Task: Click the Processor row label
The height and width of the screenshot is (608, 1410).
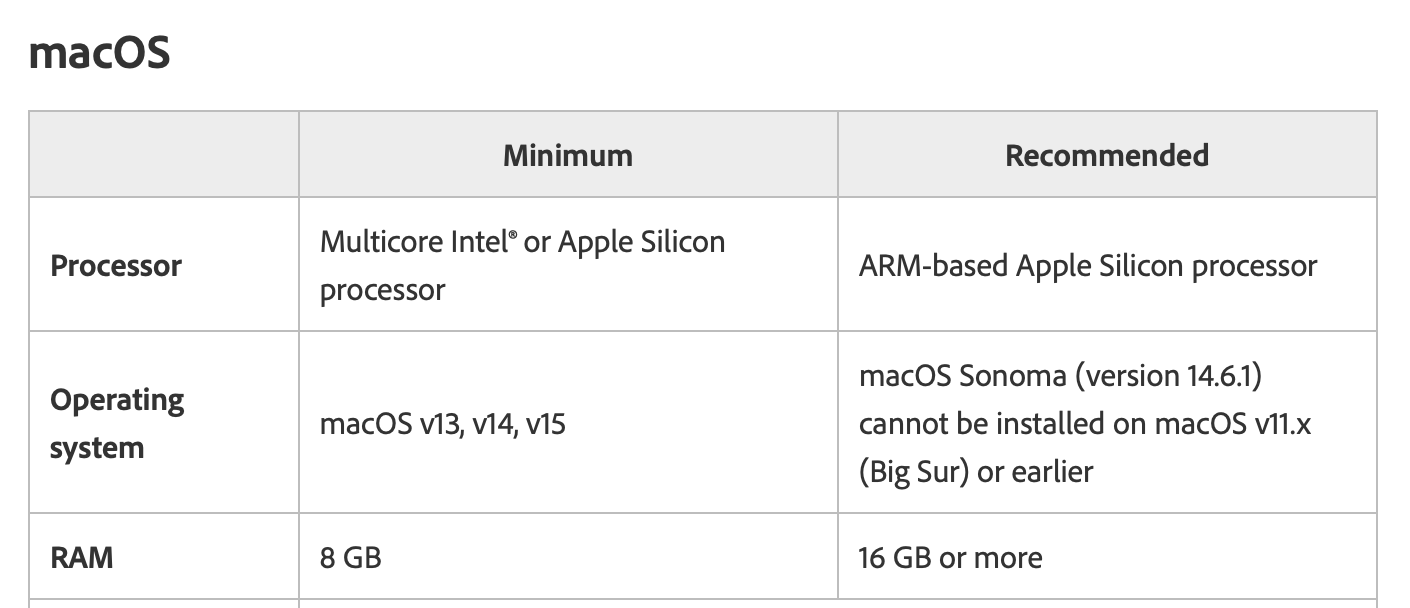Action: pyautogui.click(x=116, y=266)
